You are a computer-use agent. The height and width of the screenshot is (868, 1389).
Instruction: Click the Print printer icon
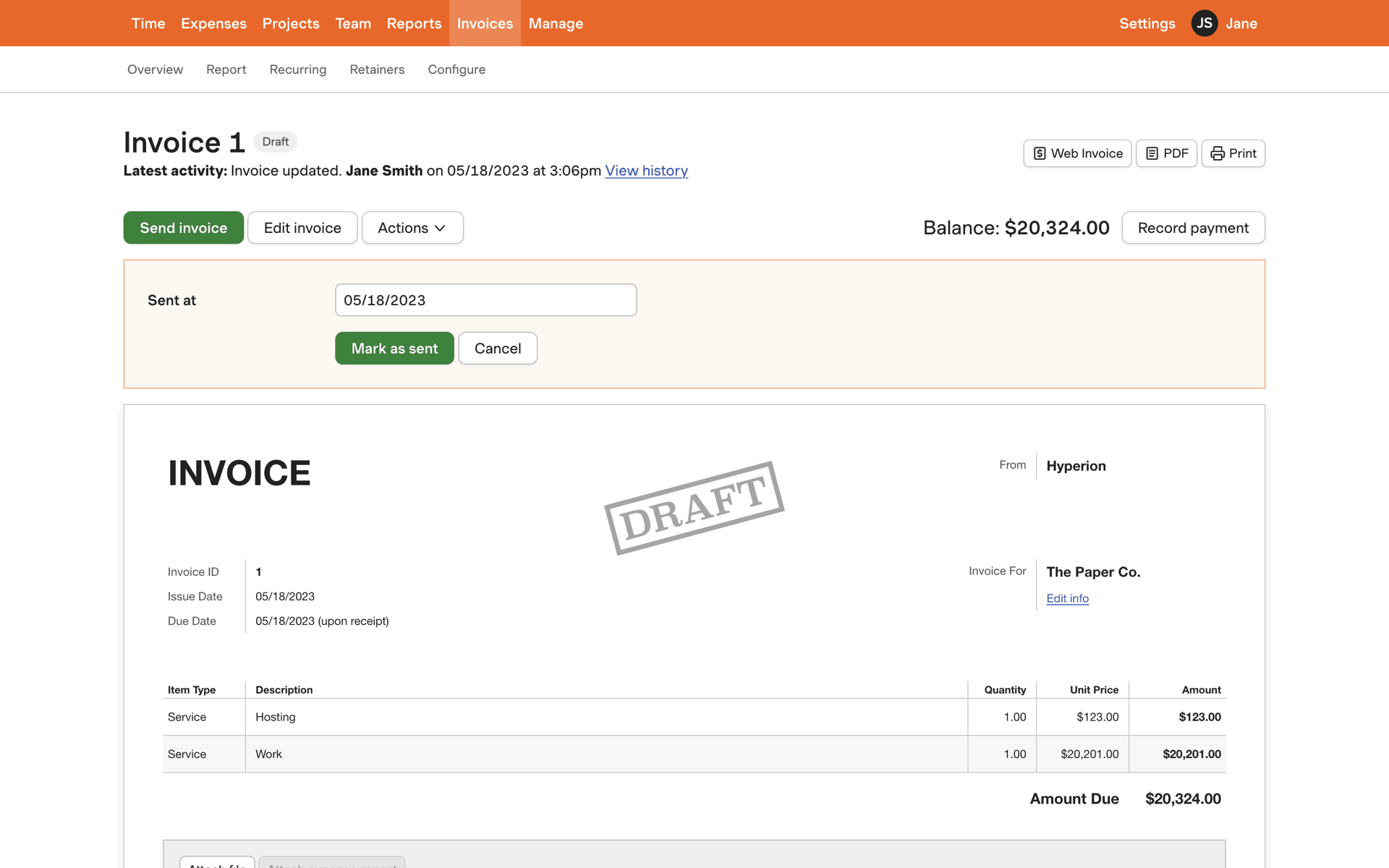click(x=1218, y=153)
